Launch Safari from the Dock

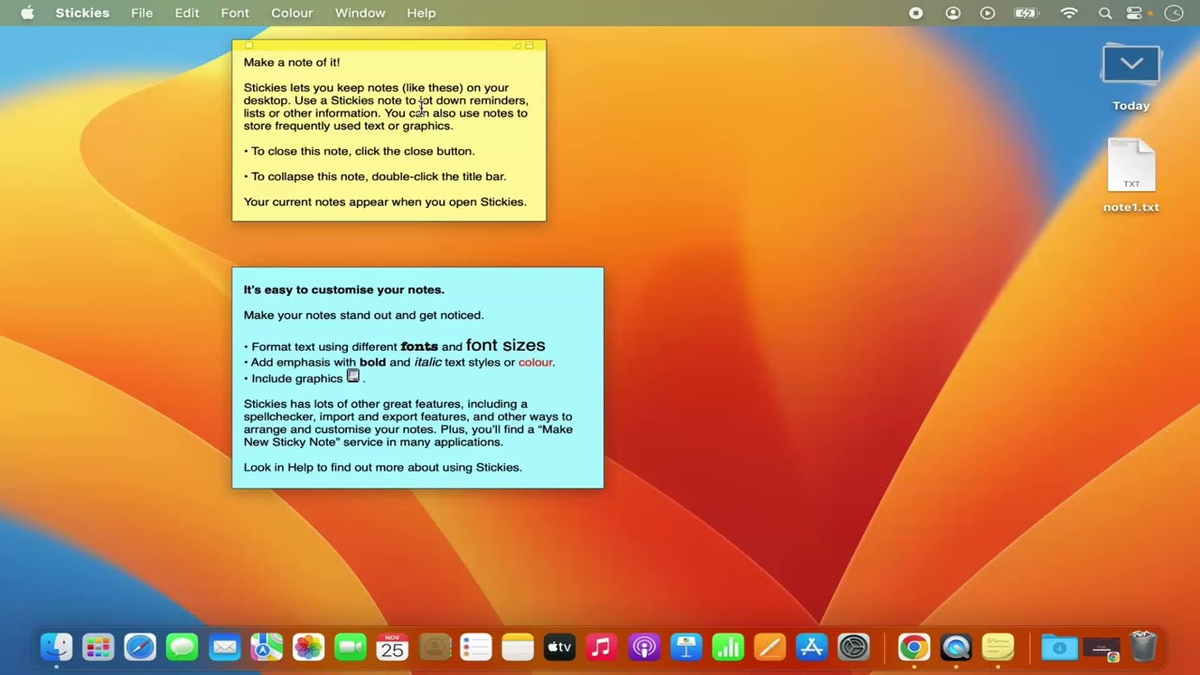point(140,647)
